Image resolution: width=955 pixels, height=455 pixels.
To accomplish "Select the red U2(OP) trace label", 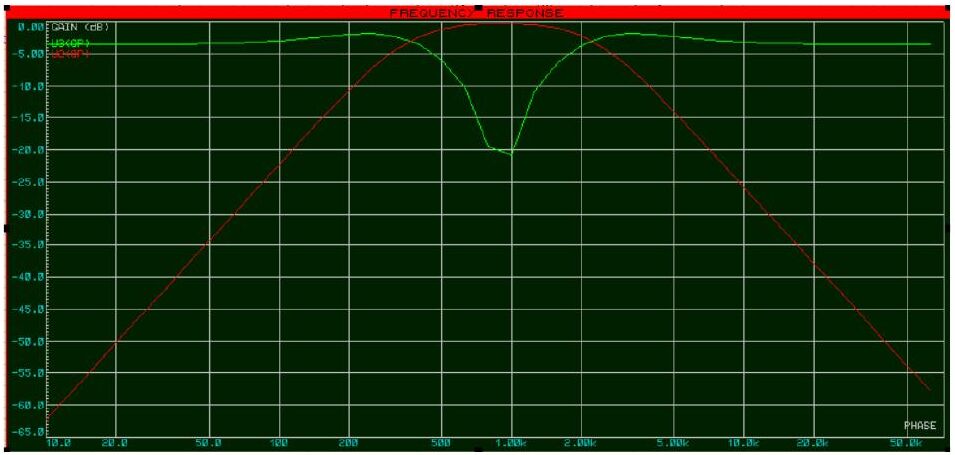I will point(71,54).
